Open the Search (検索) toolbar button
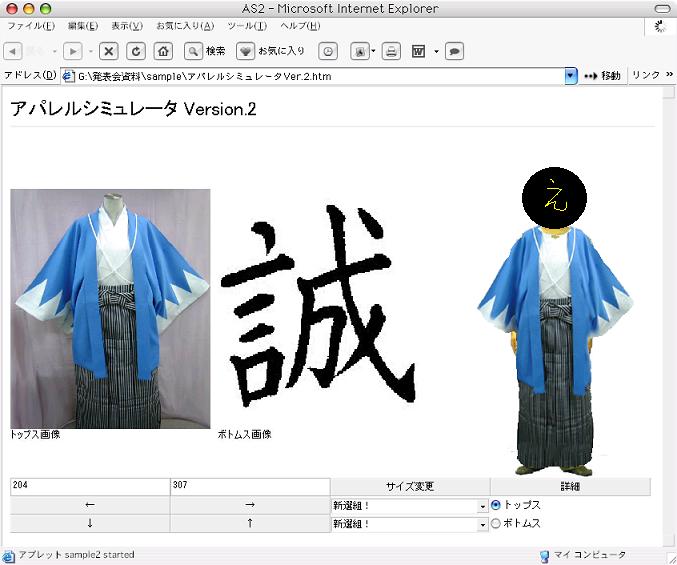677x565 pixels. point(206,51)
